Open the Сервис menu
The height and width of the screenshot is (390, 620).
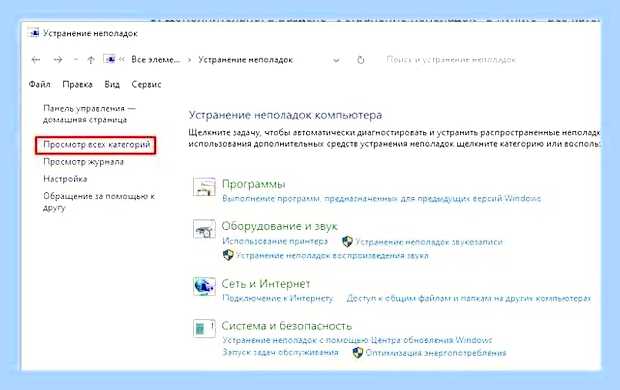(146, 84)
